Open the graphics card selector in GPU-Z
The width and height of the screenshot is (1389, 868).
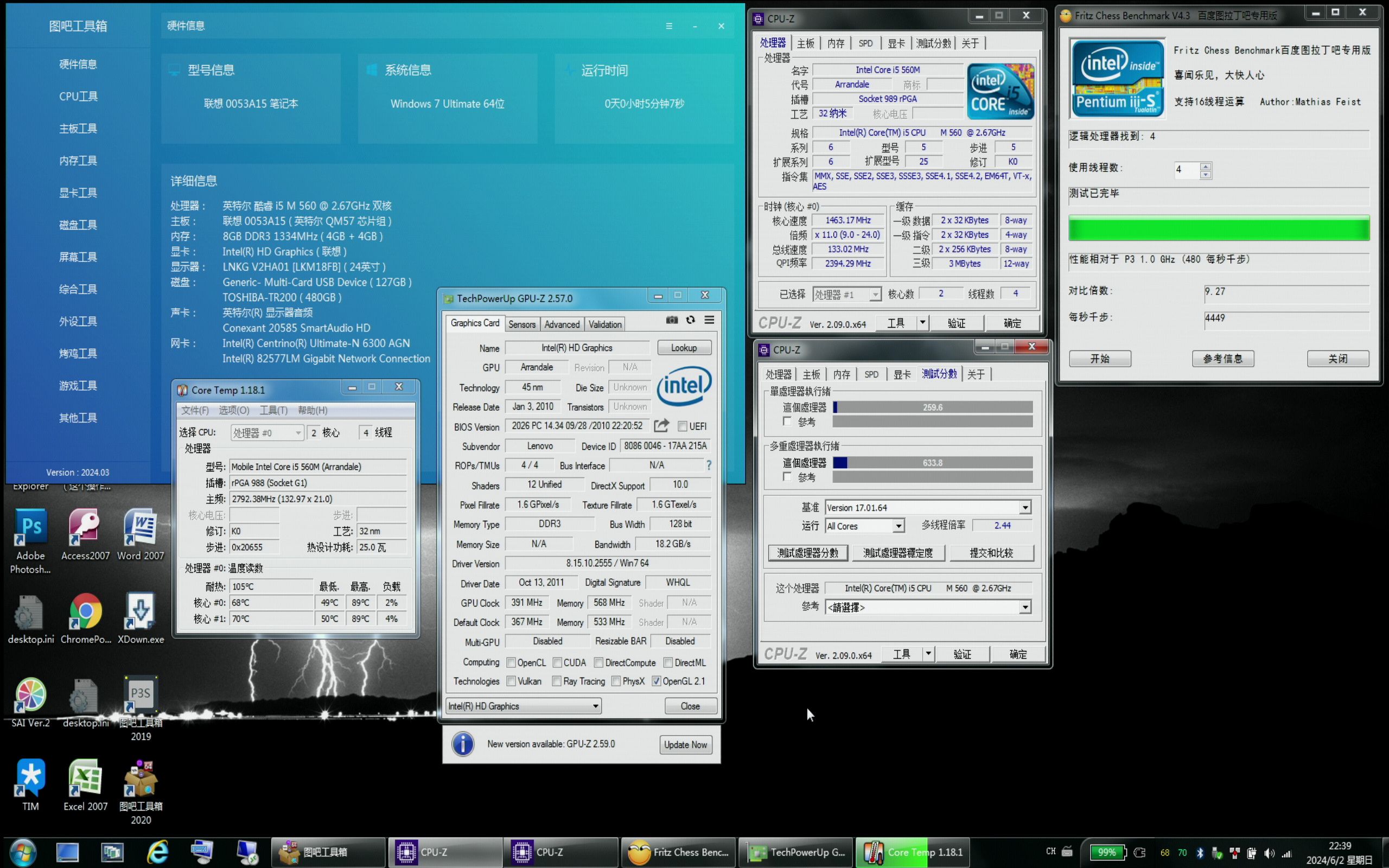point(595,706)
